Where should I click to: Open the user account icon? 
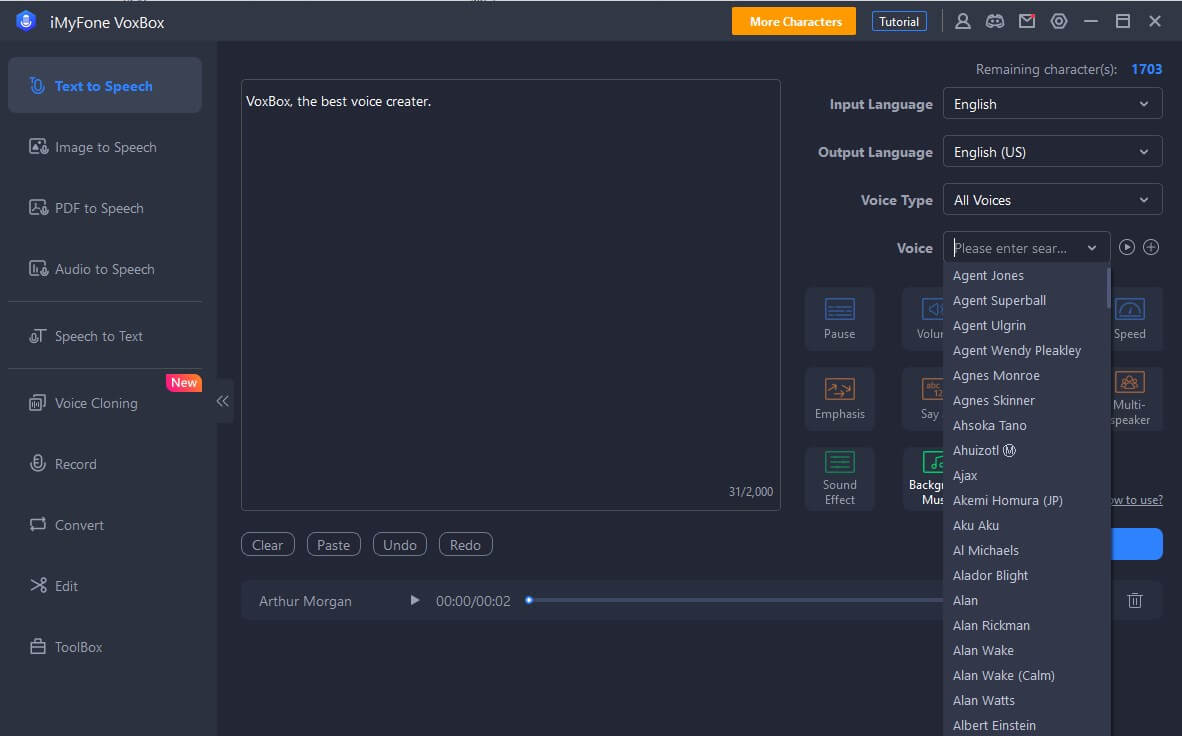click(x=963, y=21)
